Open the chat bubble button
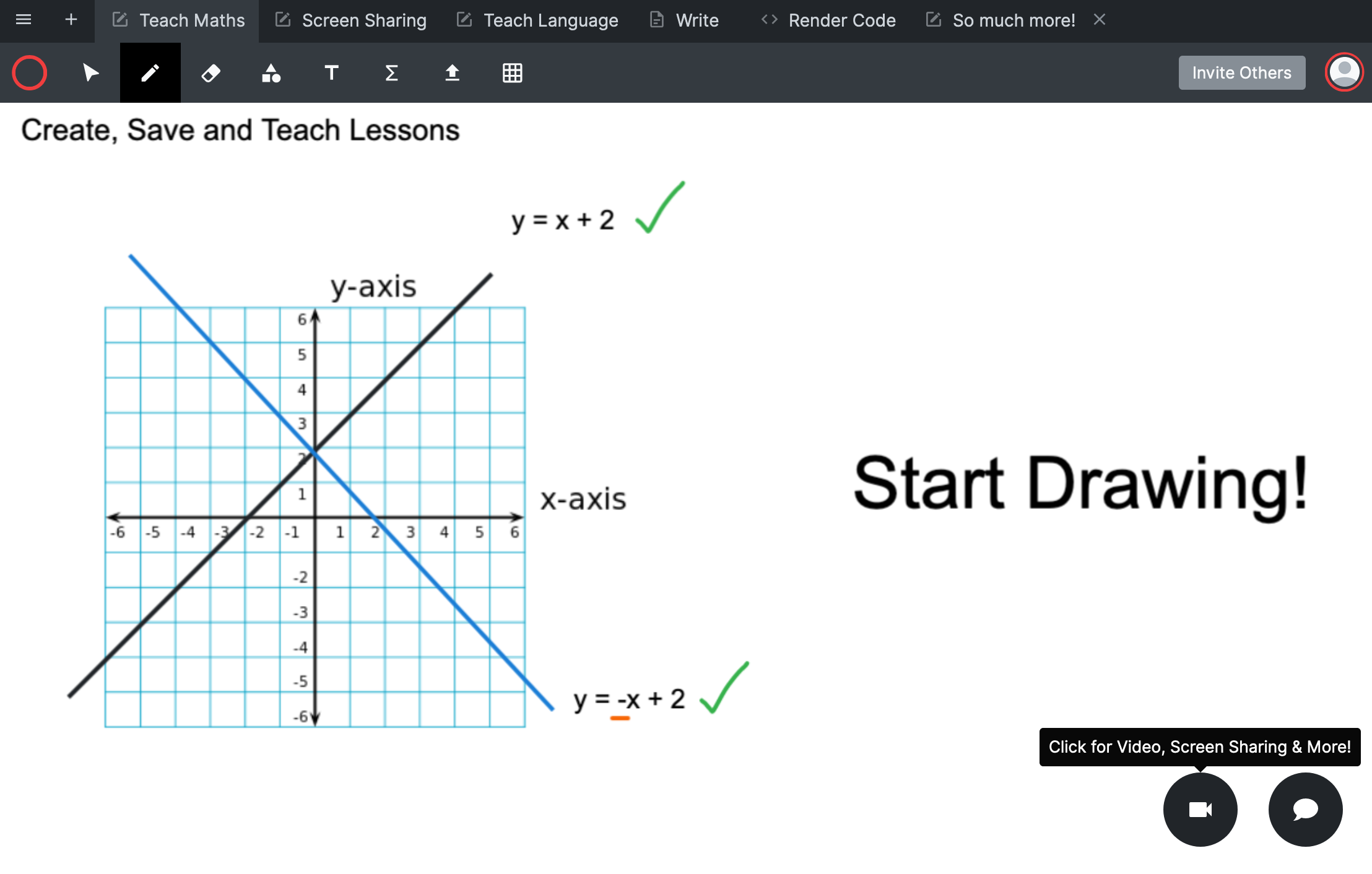The width and height of the screenshot is (1372, 874). (1306, 810)
